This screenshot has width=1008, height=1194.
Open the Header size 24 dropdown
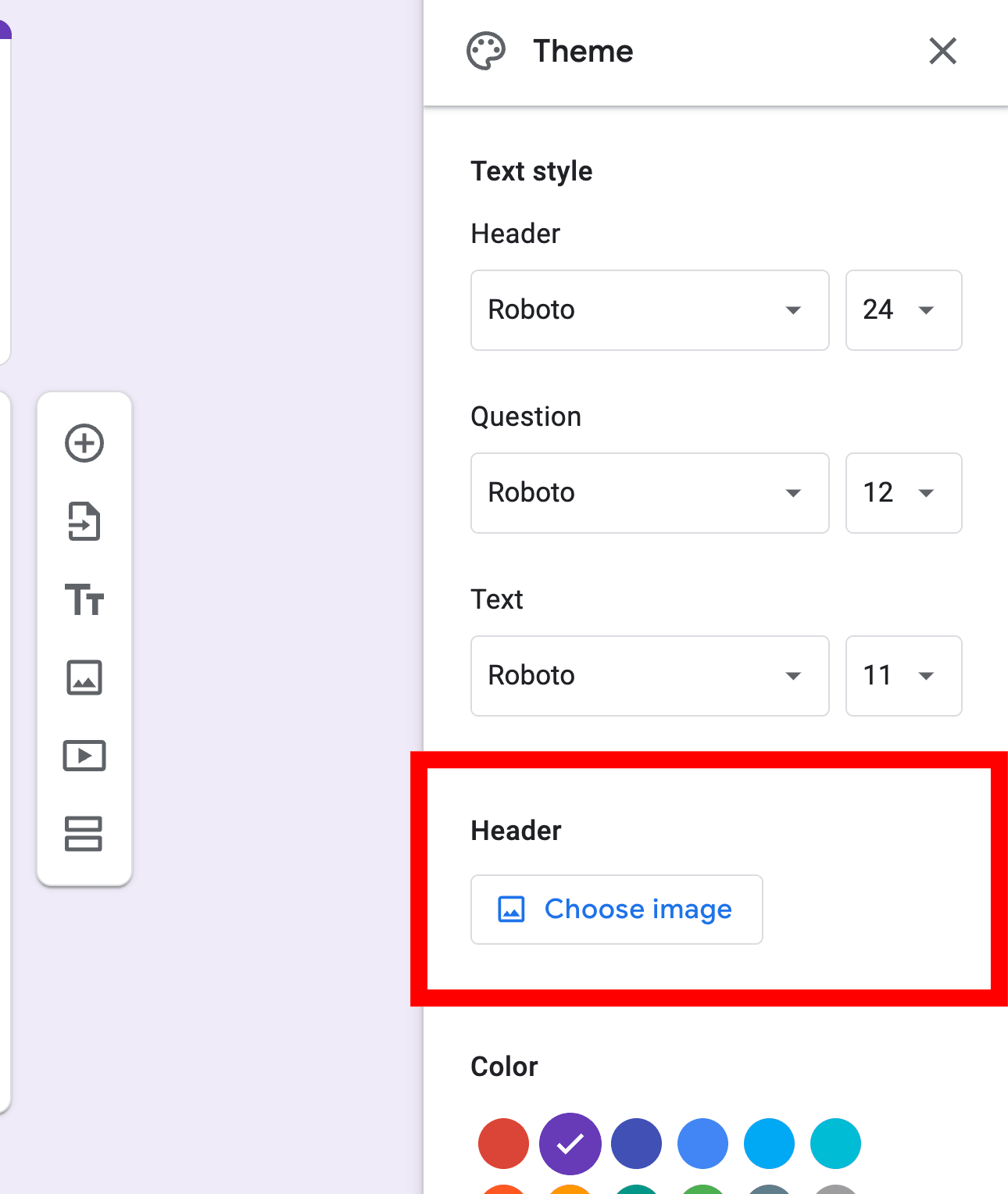tap(903, 310)
